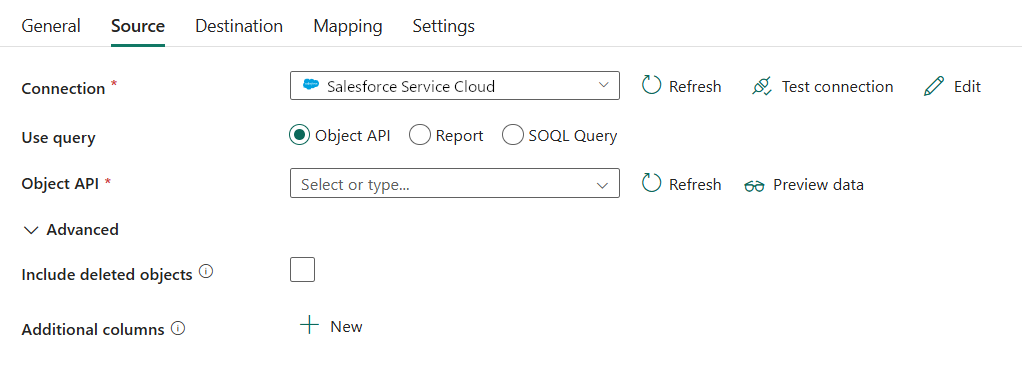Click the chevron arrow of Connection dropdown
1022x371 pixels.
click(603, 86)
